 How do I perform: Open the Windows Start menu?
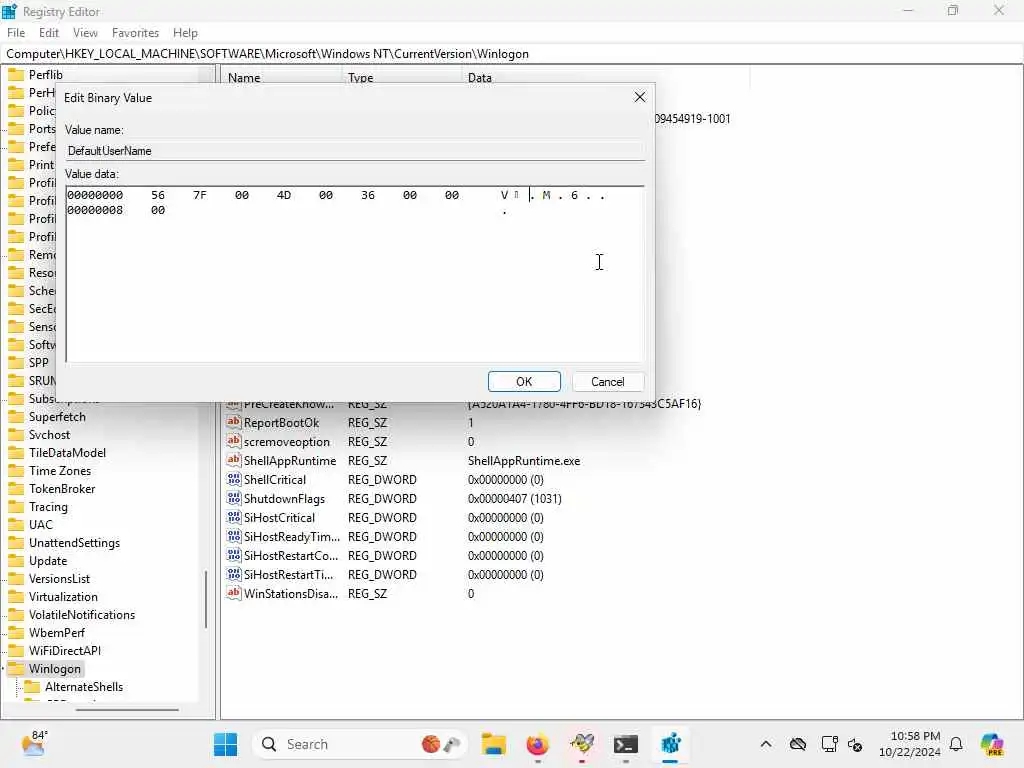pos(225,744)
